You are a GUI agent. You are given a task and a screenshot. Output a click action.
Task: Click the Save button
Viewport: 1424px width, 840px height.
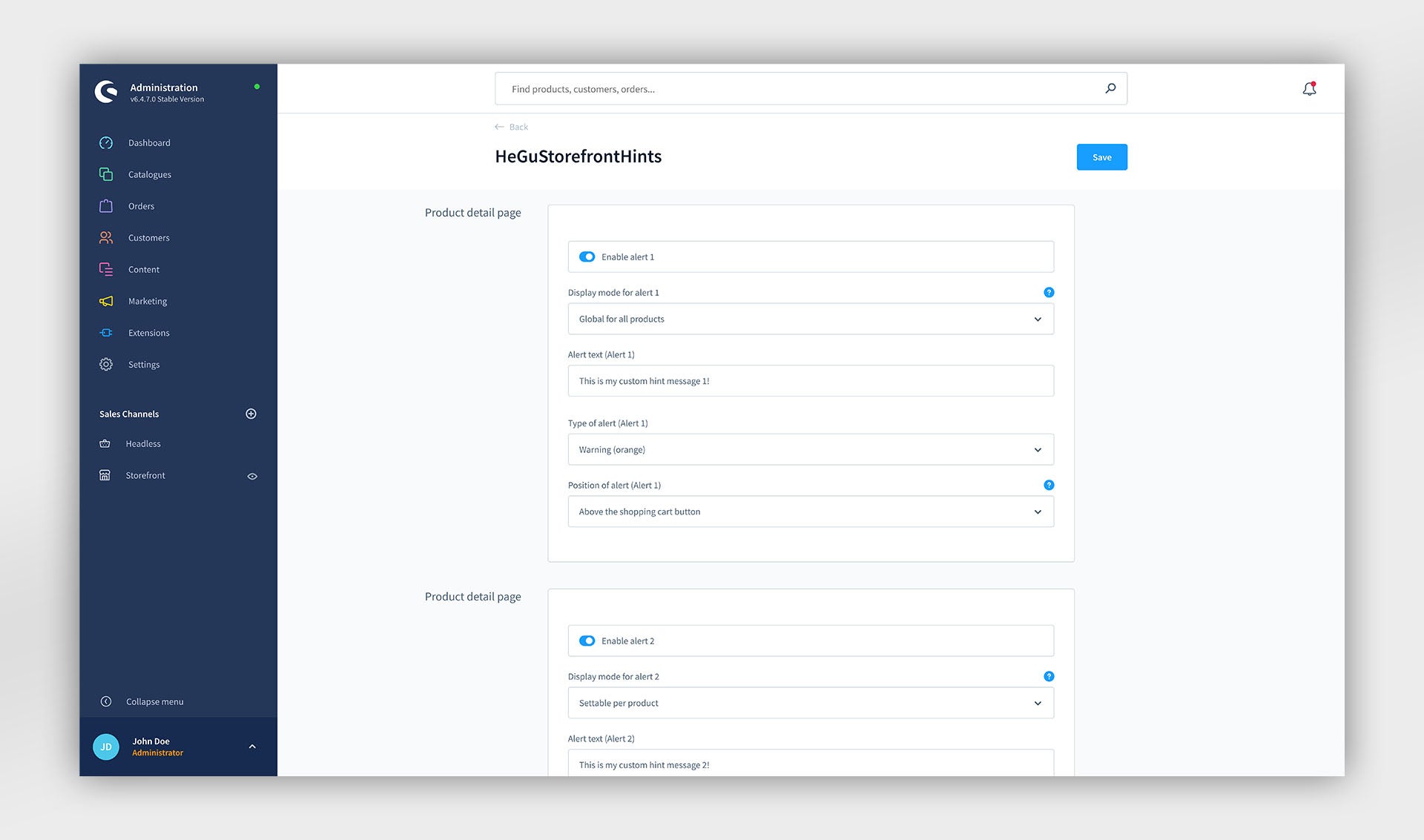1101,157
